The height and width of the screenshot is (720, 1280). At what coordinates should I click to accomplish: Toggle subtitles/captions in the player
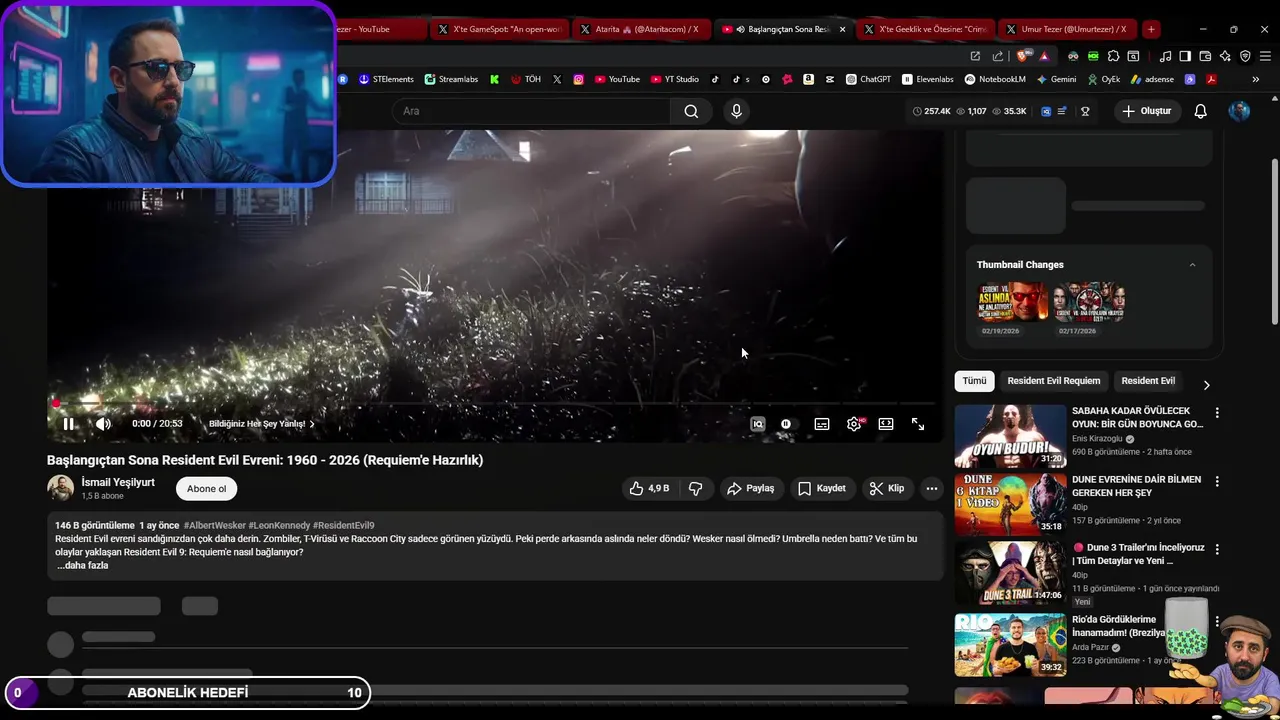click(x=822, y=424)
